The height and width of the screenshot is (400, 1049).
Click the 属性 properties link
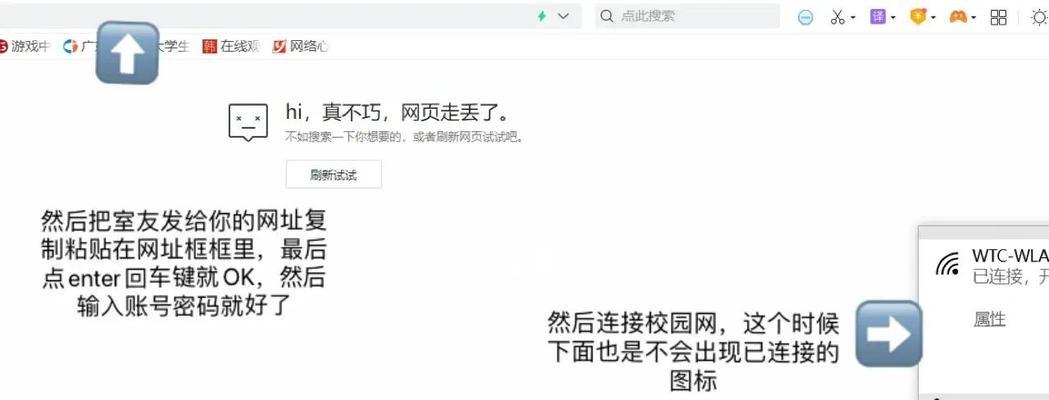tap(989, 319)
